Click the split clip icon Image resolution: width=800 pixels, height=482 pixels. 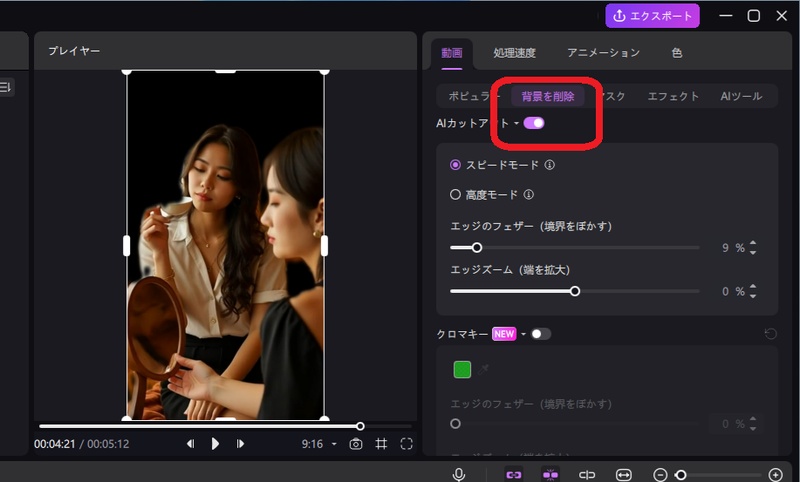coord(587,475)
